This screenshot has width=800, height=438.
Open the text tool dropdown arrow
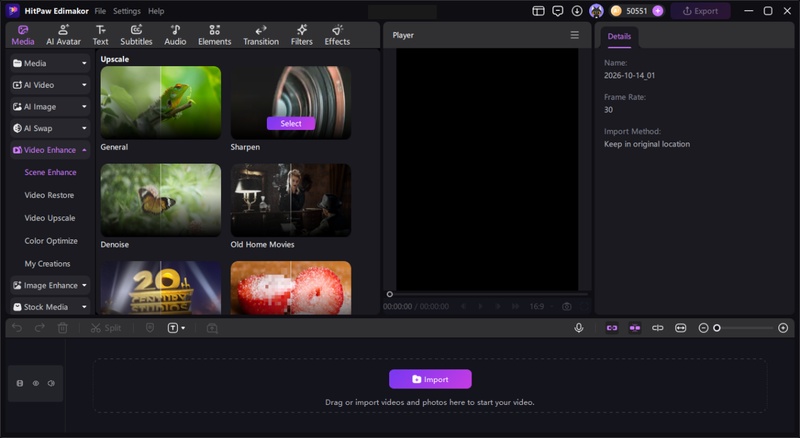click(x=183, y=328)
